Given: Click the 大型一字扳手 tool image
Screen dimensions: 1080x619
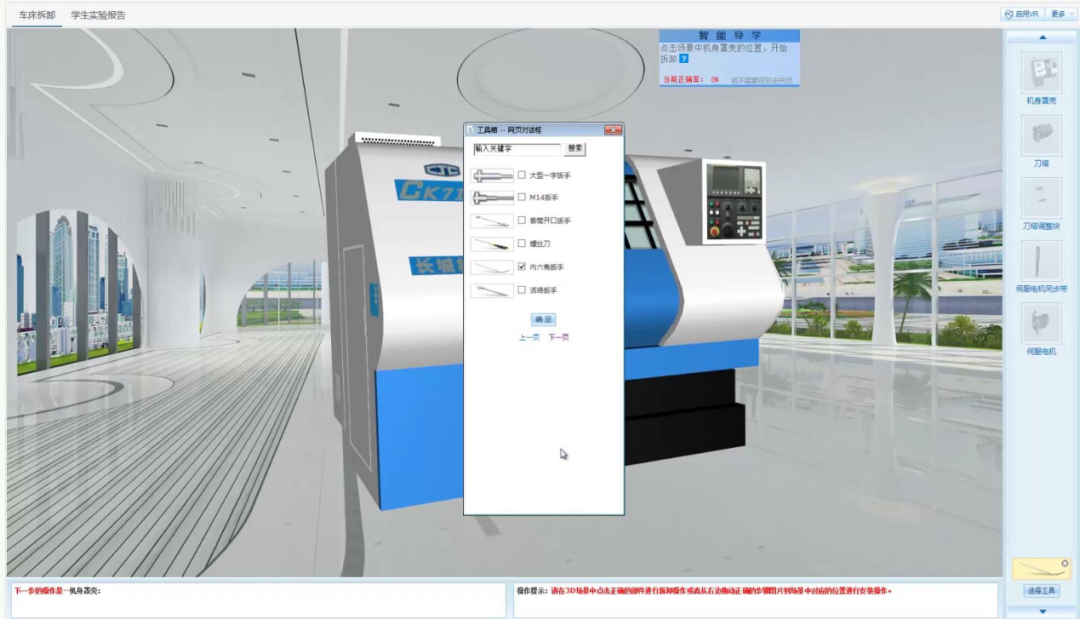Looking at the screenshot, I should [492, 176].
